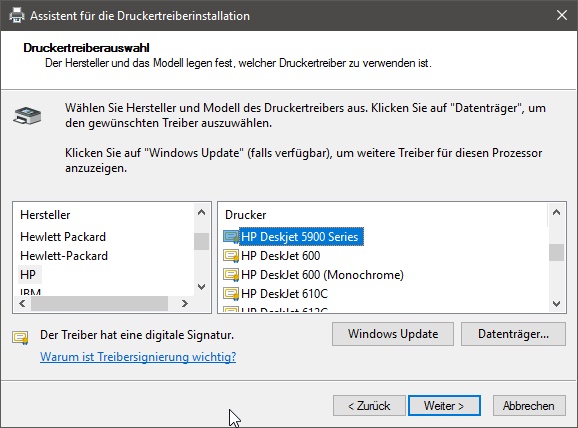578x428 pixels.
Task: Click the signed-driver icon for HP DeskJet 600
Action: 231,256
